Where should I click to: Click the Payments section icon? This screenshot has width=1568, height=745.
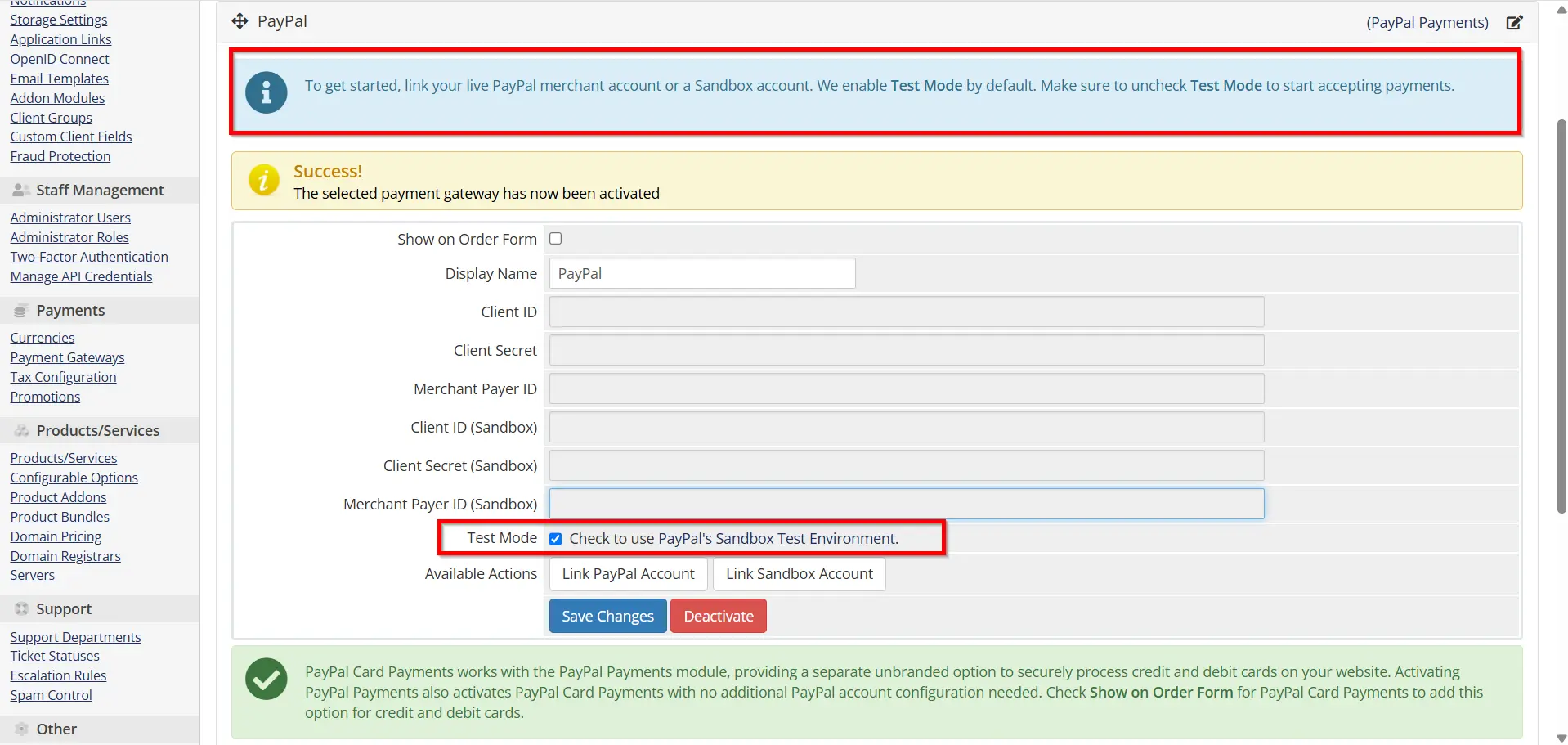21,311
